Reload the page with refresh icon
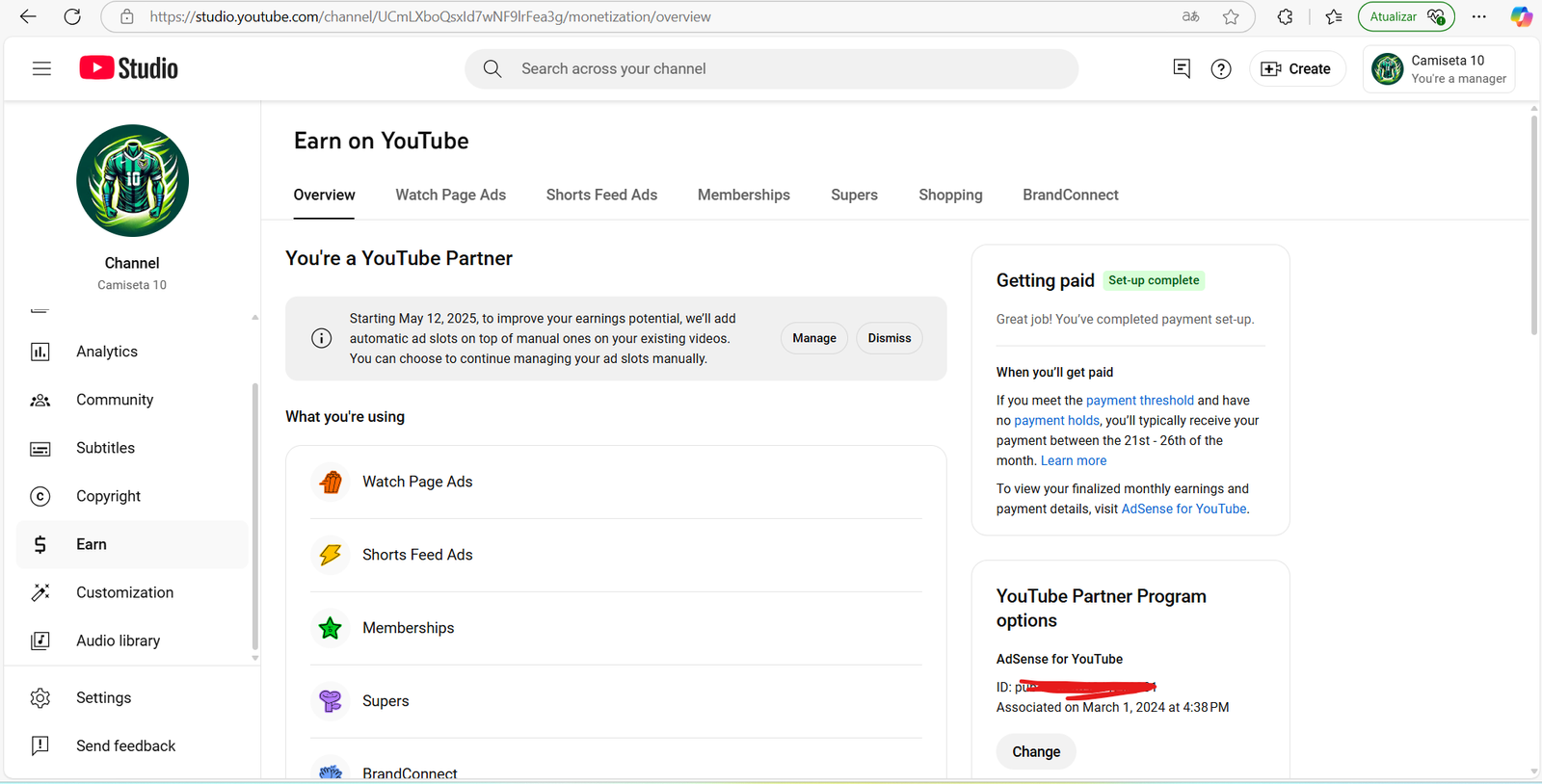 pos(72,16)
